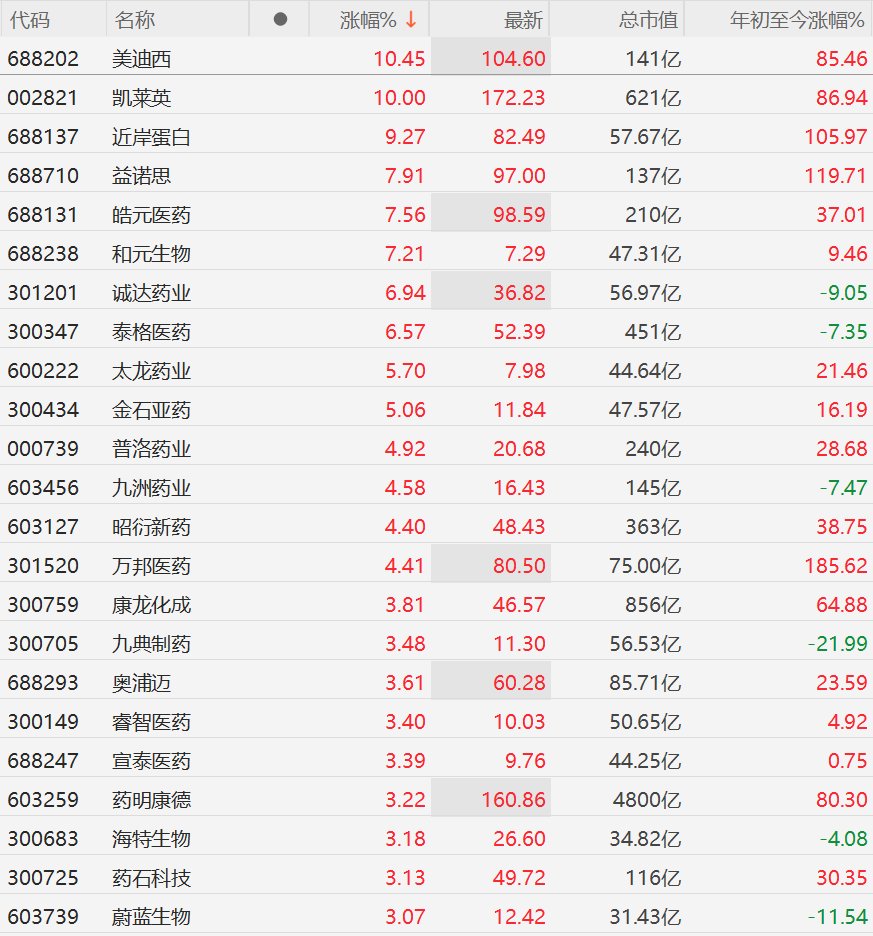Click 诚达药业 stock name
The image size is (873, 936).
pyautogui.click(x=151, y=292)
